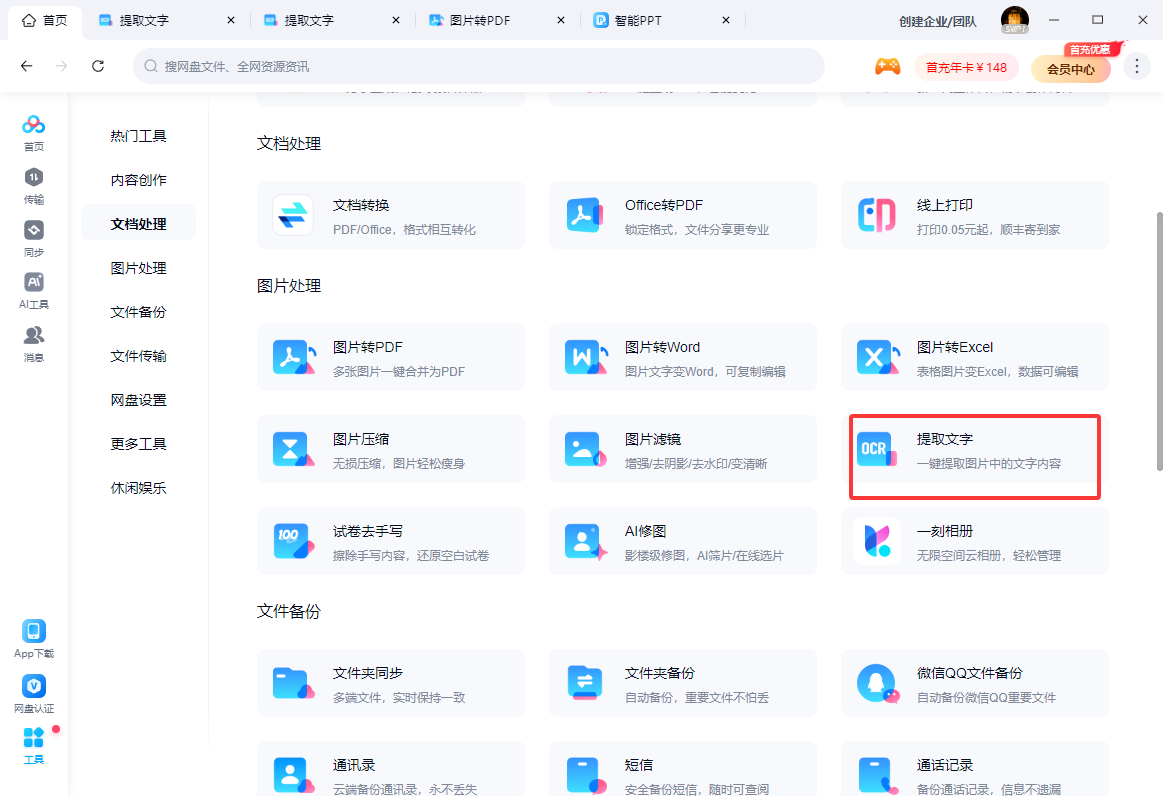1163x796 pixels.
Task: Open the Office转PDF tool icon
Action: pos(585,215)
